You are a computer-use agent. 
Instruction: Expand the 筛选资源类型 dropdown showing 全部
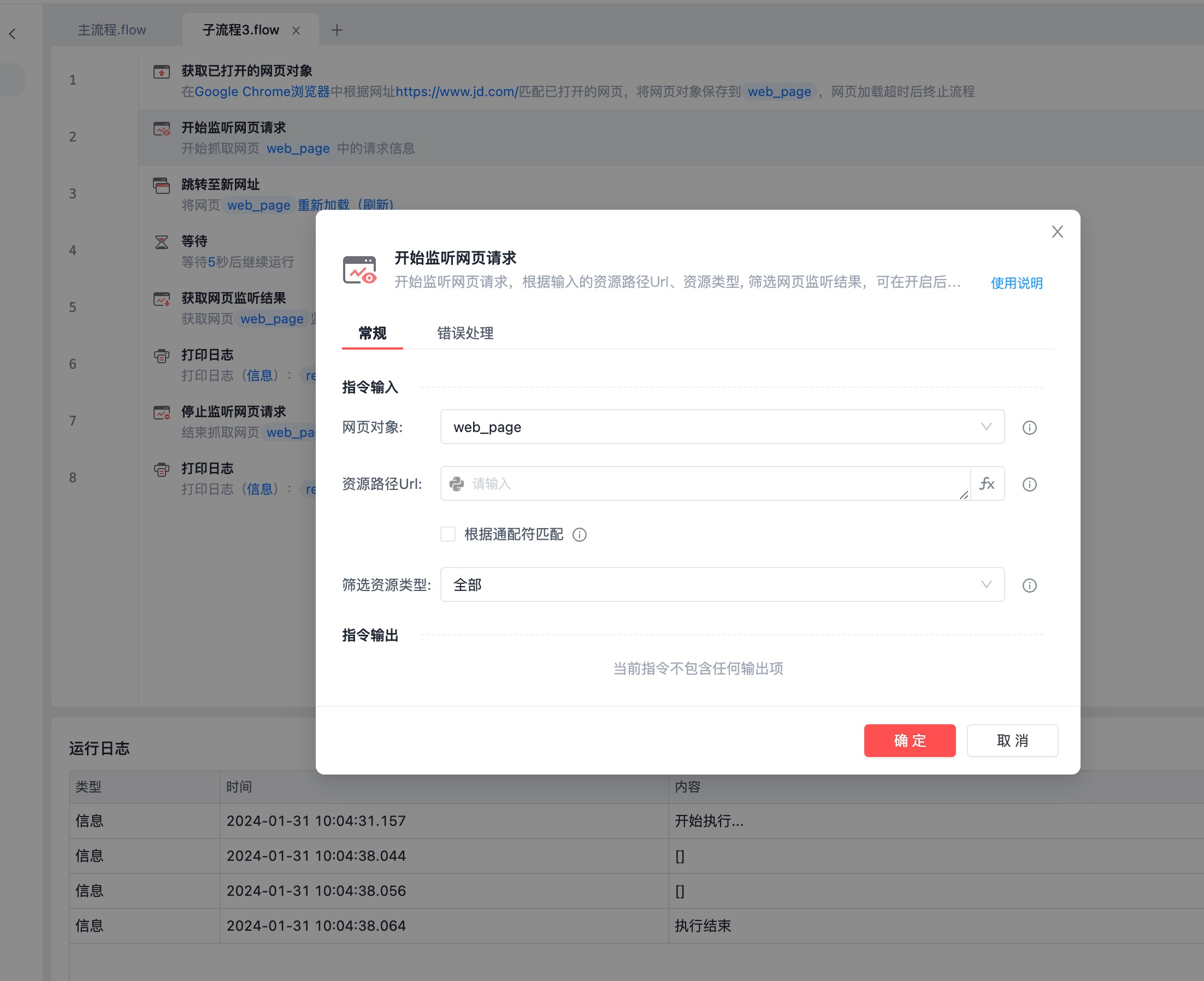click(722, 585)
